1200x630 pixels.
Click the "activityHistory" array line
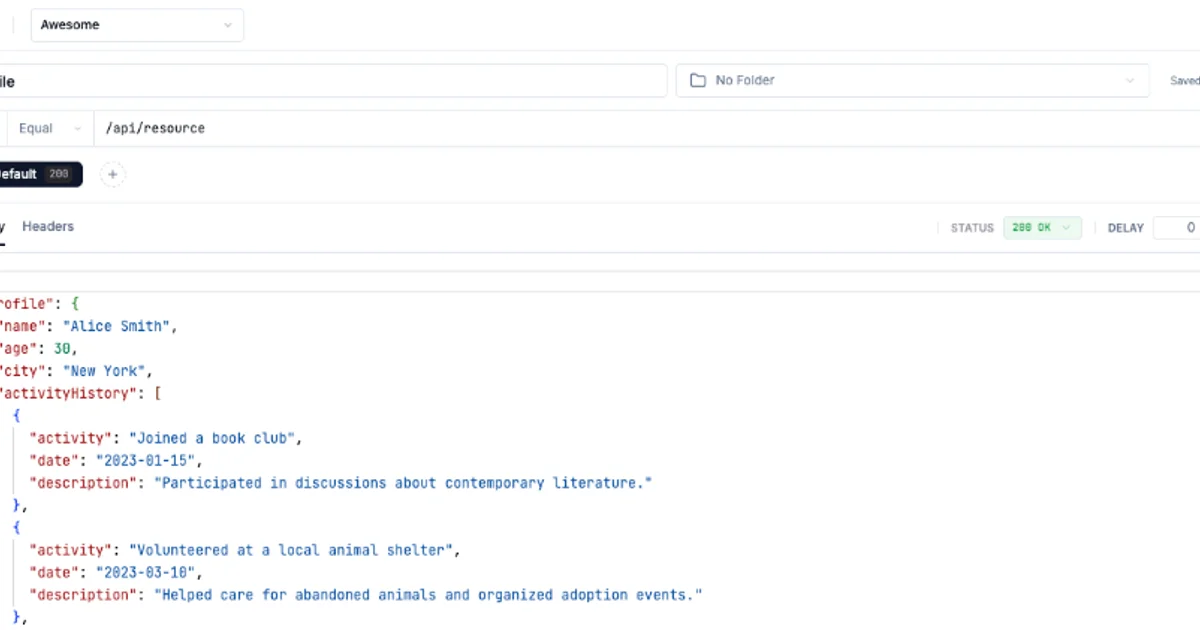[80, 393]
